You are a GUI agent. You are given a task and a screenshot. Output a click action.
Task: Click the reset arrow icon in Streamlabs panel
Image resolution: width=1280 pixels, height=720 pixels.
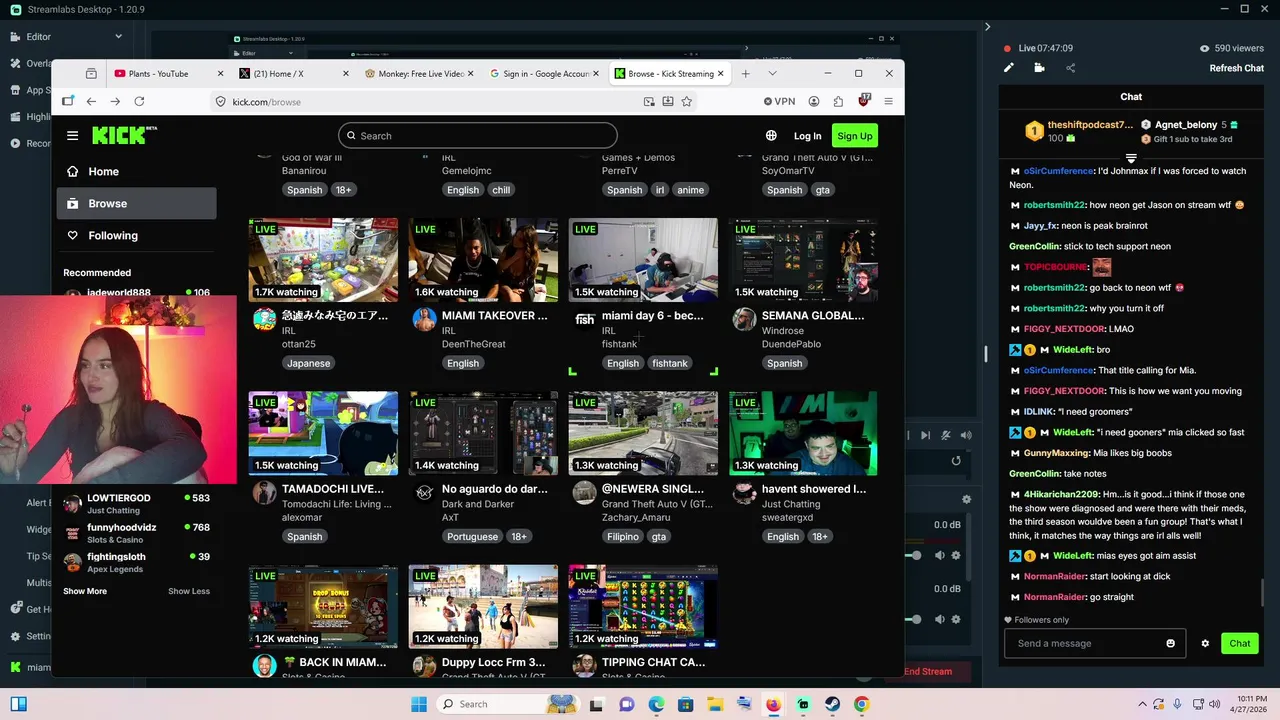point(956,461)
